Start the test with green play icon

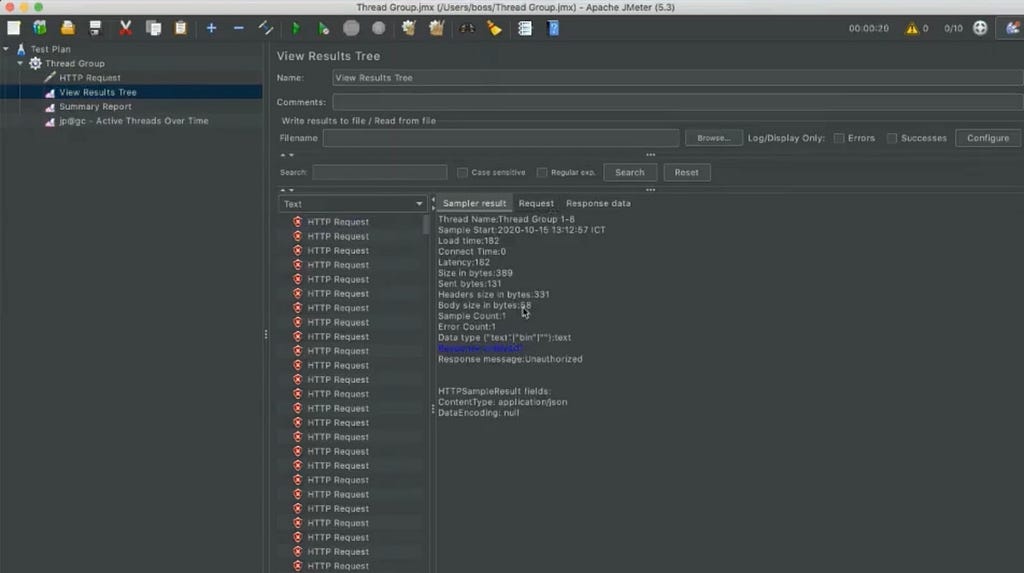pyautogui.click(x=296, y=28)
